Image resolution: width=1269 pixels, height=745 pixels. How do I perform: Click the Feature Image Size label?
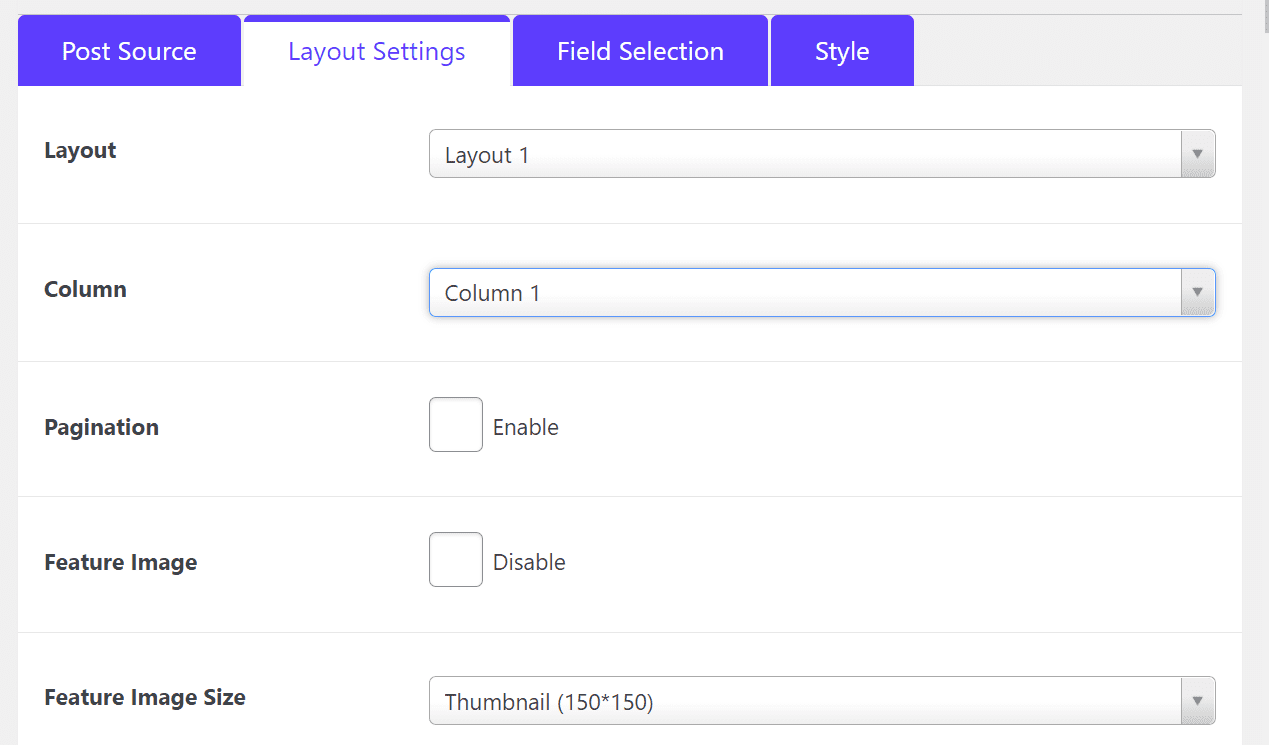point(144,697)
